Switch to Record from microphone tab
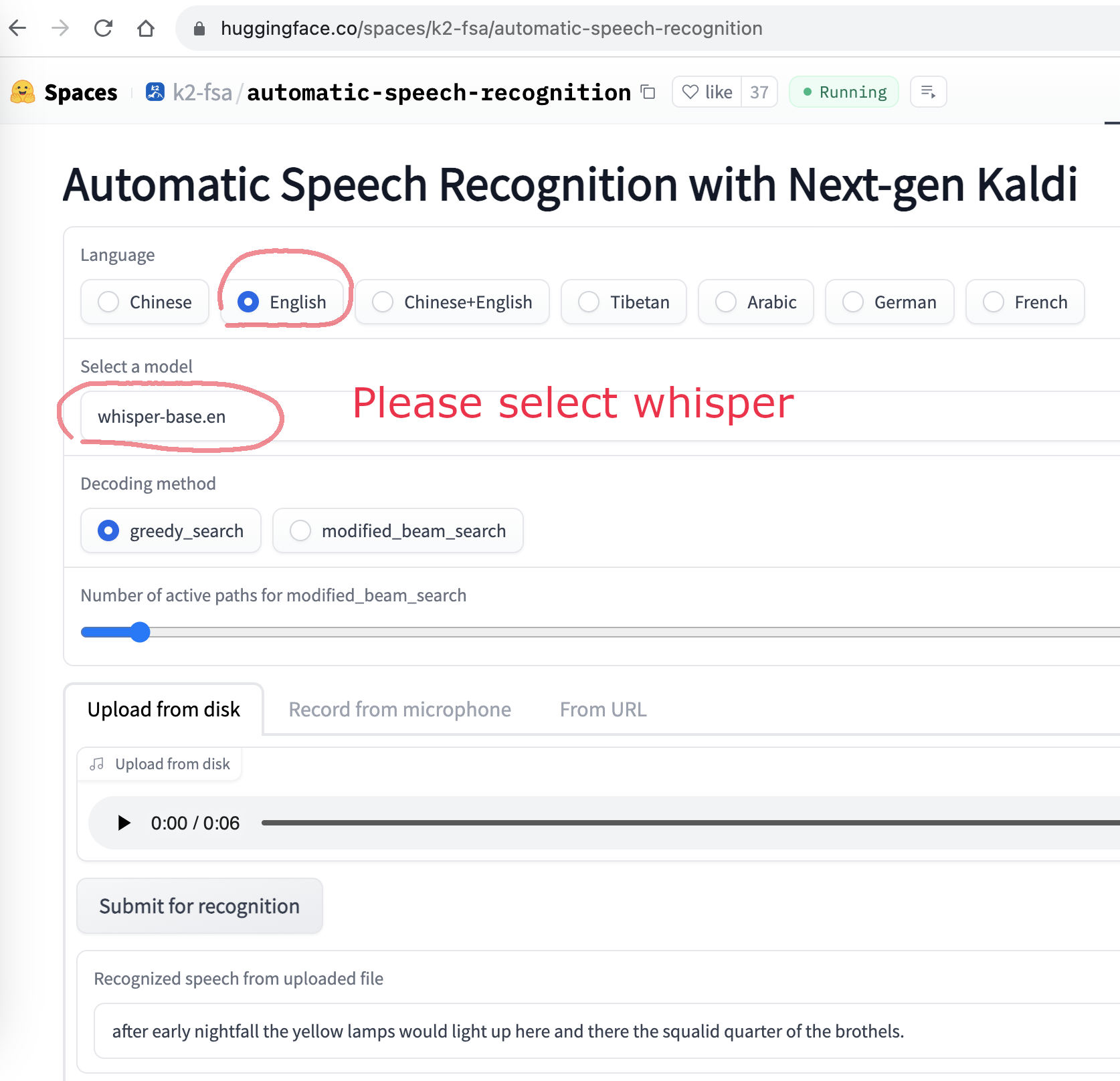Image resolution: width=1120 pixels, height=1081 pixels. pyautogui.click(x=399, y=709)
